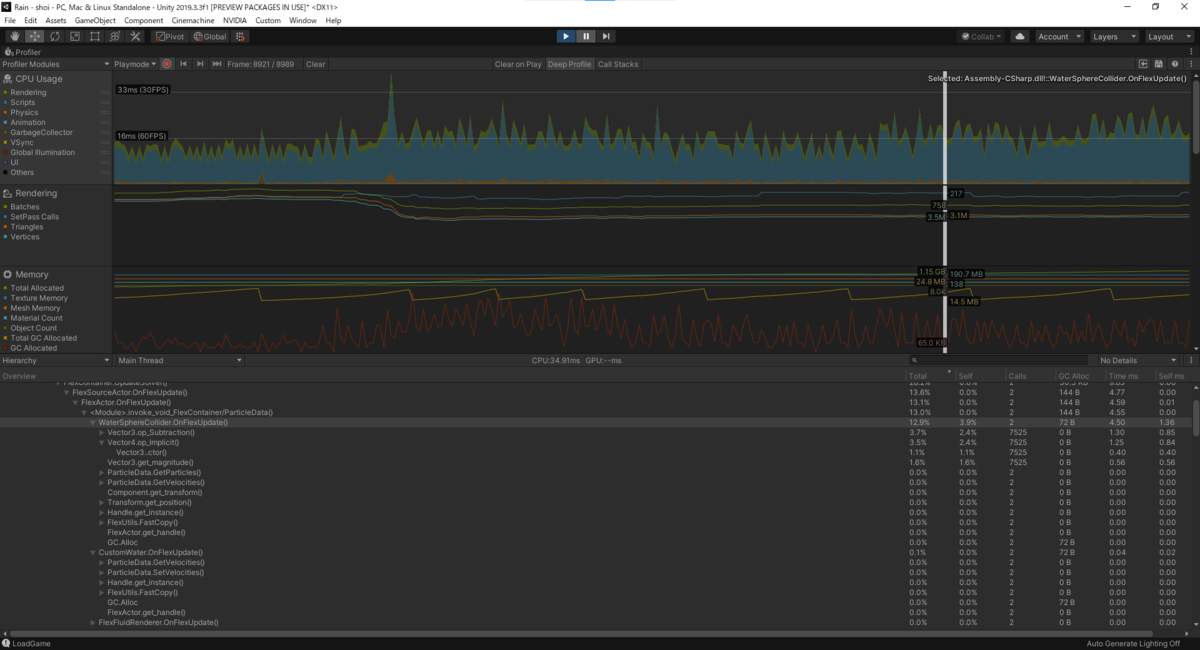Select the Move tool
The image size is (1200, 650).
(35, 36)
